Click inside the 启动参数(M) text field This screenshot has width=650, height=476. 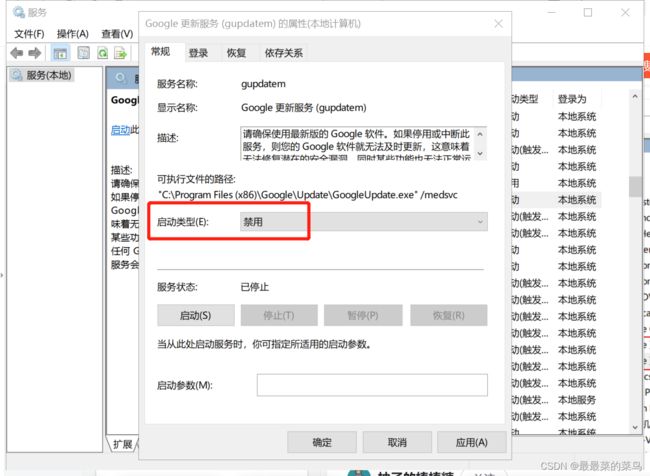[372, 385]
